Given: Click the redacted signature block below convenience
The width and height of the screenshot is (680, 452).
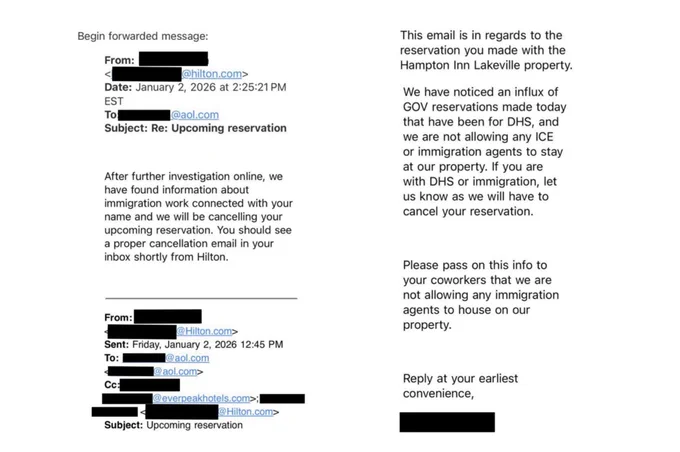Looking at the screenshot, I should tap(447, 422).
